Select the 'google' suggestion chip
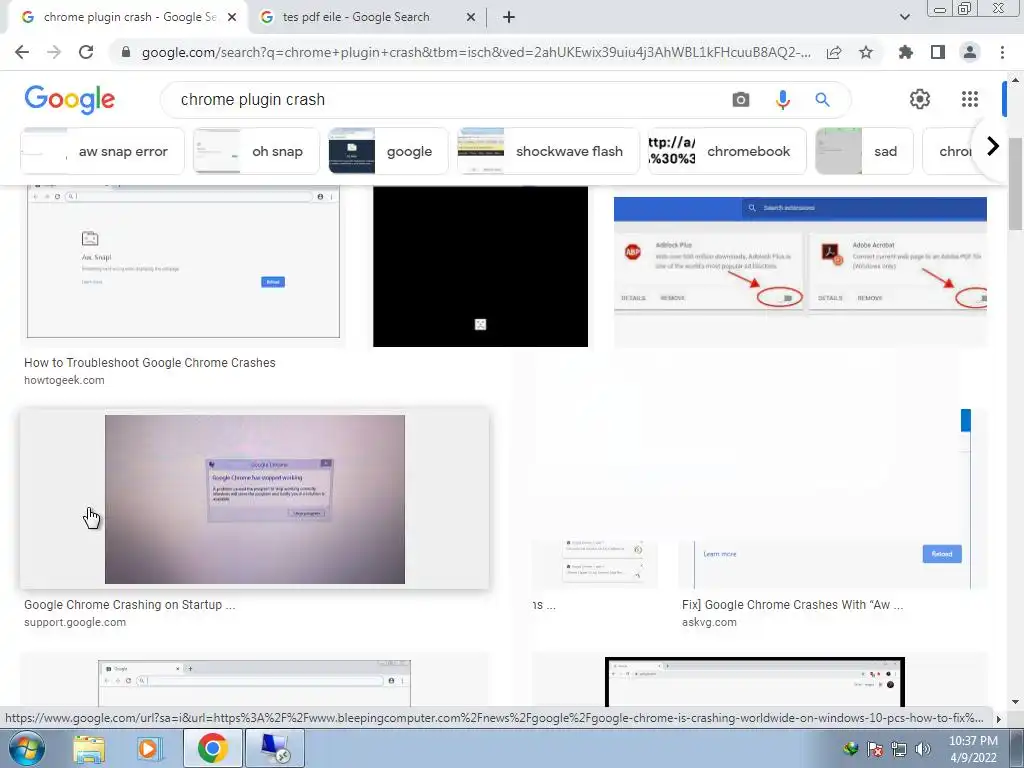 389,152
